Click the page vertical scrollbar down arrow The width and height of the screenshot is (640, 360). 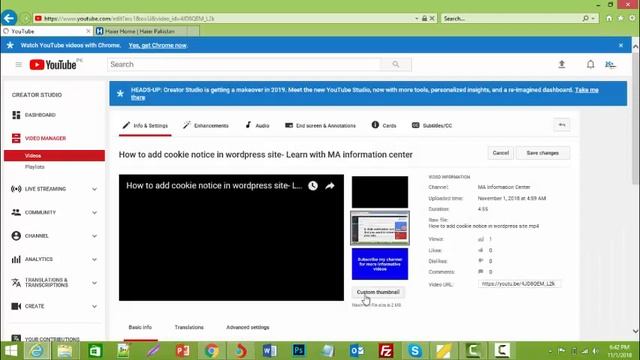635,331
